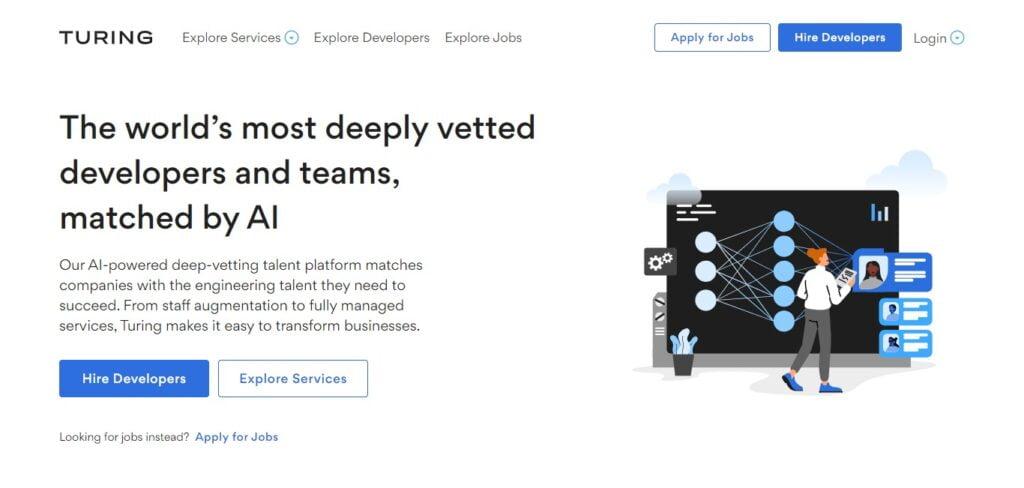Go to Explore Jobs in navigation
Screen dimensions: 1024x488
483,38
